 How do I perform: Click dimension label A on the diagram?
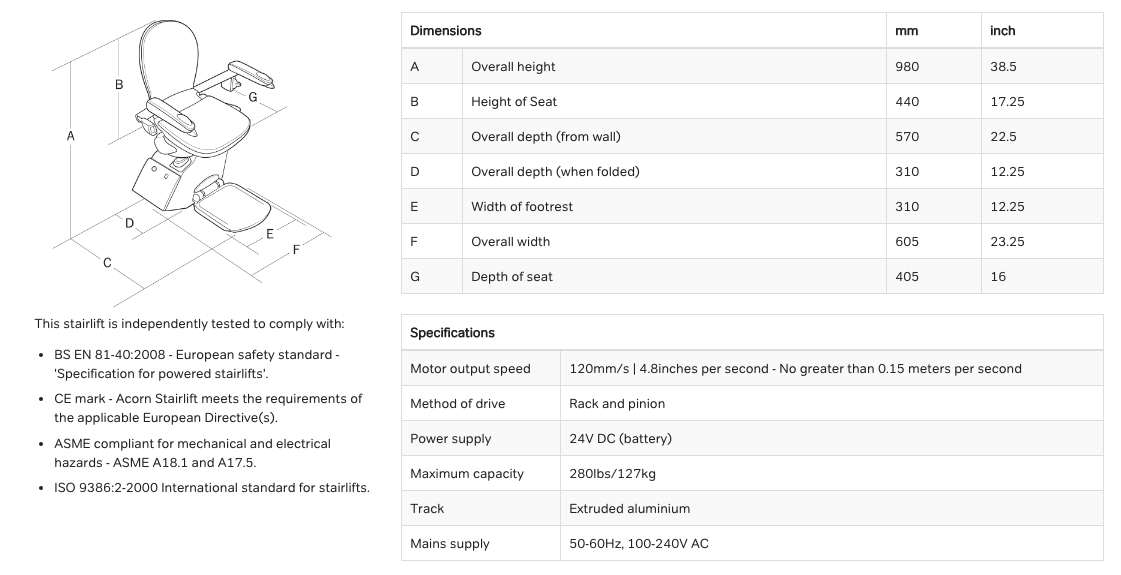tap(71, 135)
